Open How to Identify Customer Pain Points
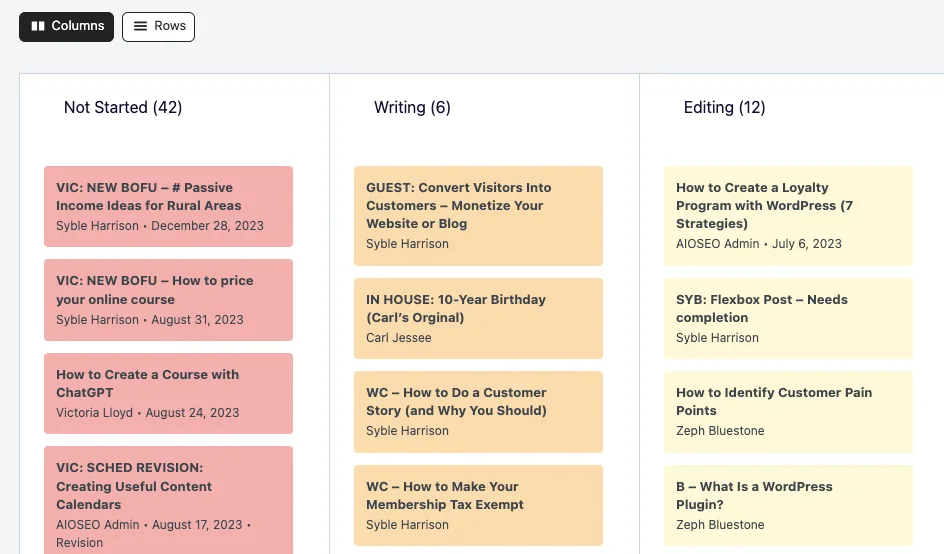Screen dimensions: 944x554 [788, 412]
